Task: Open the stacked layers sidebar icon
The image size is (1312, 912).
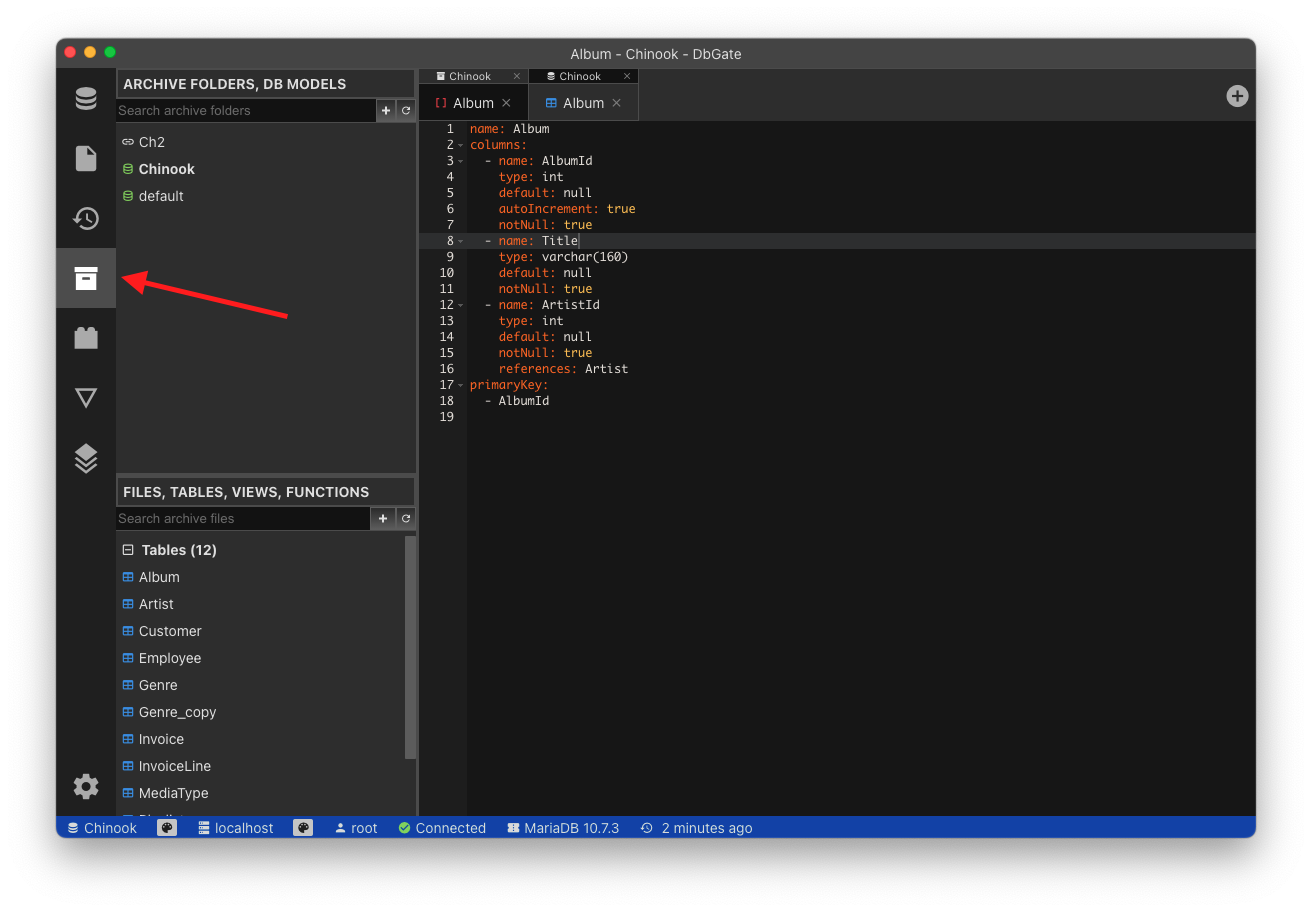Action: click(86, 458)
